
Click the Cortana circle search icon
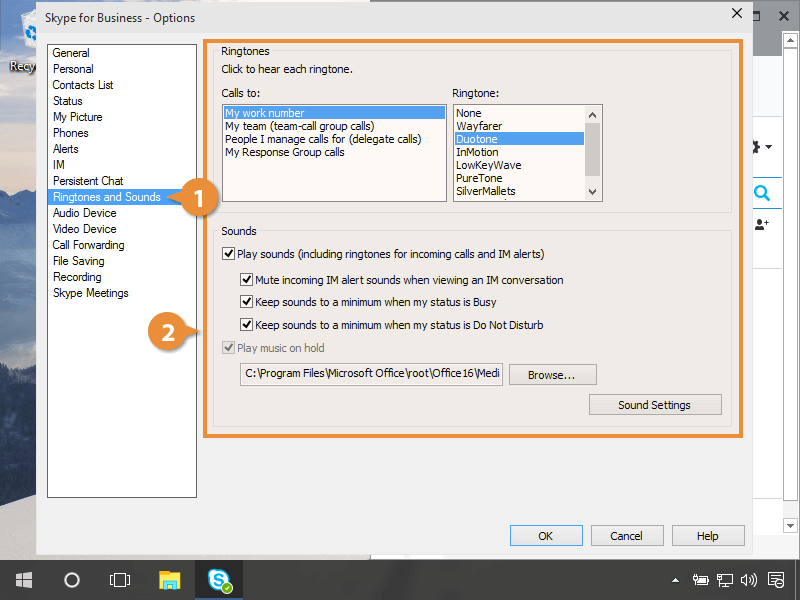72,580
